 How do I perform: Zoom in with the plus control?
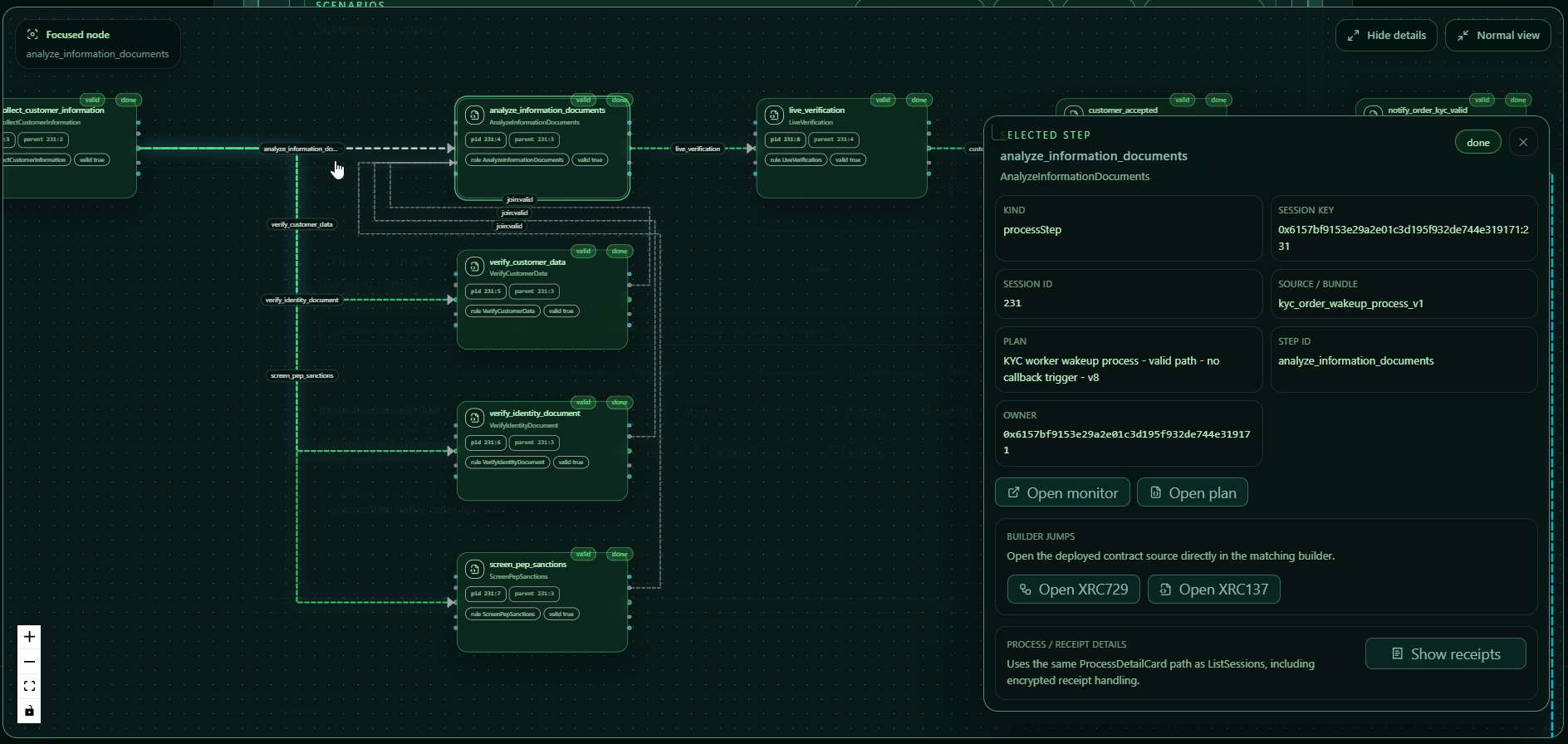pyautogui.click(x=29, y=637)
